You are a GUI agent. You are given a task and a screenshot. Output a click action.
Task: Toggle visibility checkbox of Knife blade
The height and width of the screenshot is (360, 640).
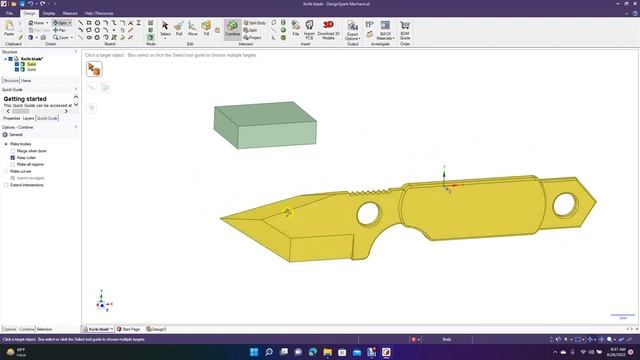pos(11,59)
